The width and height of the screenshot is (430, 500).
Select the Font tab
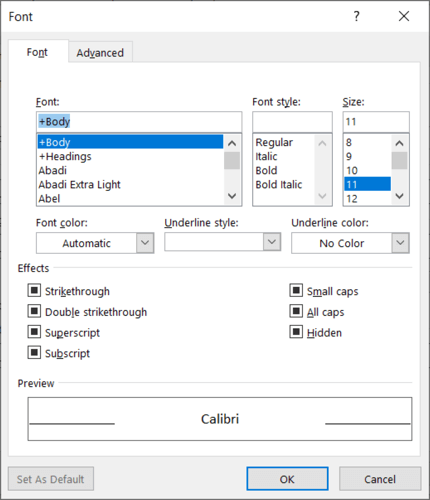37,52
